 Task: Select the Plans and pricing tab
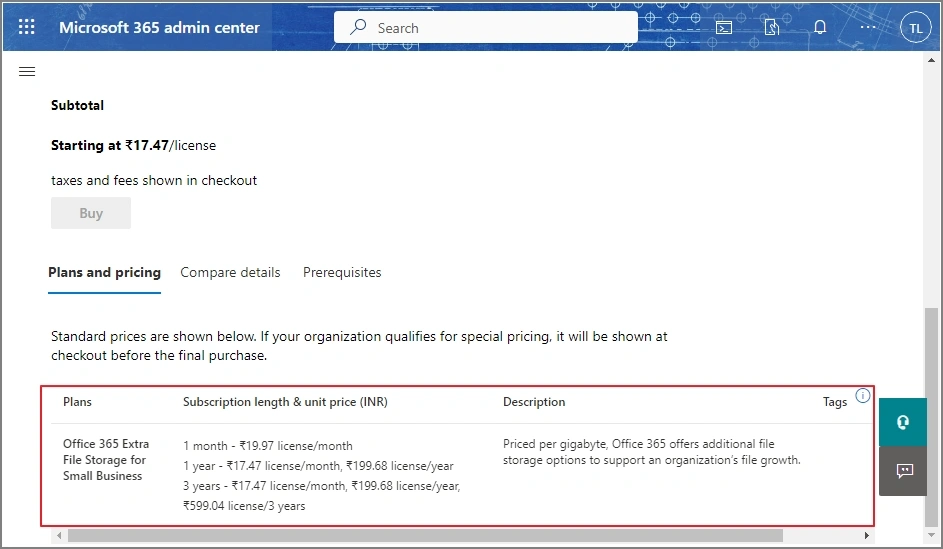point(105,272)
